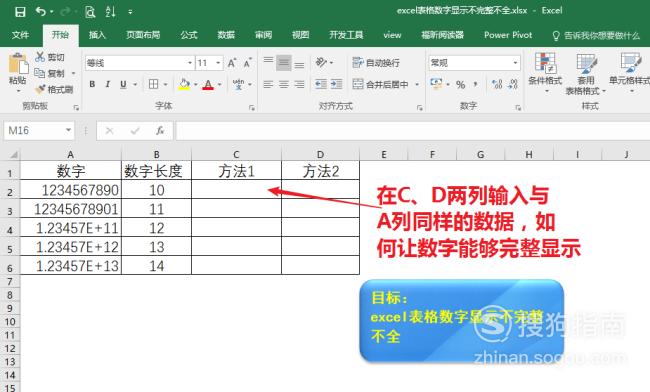Screen dimensions: 650x392
Task: Open the Print Preview icon in title bar
Action: point(90,12)
